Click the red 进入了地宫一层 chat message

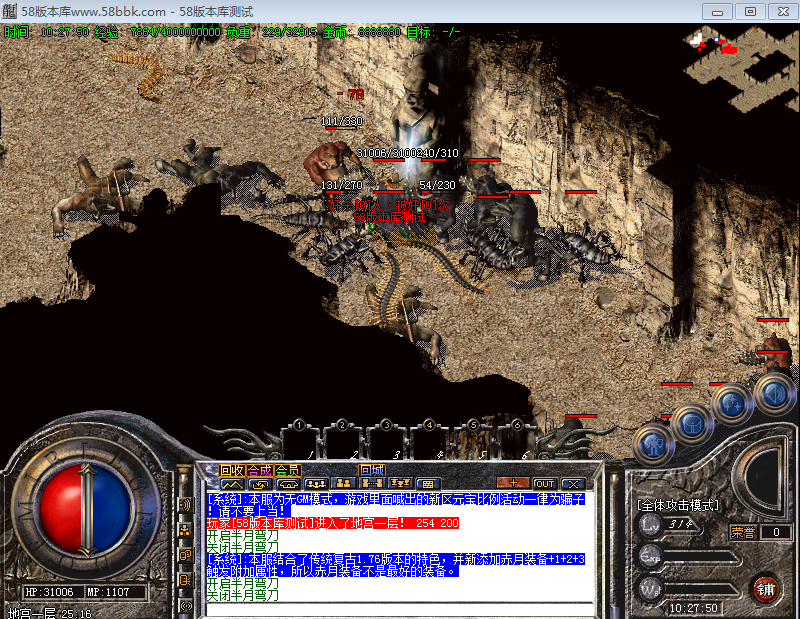pyautogui.click(x=333, y=523)
